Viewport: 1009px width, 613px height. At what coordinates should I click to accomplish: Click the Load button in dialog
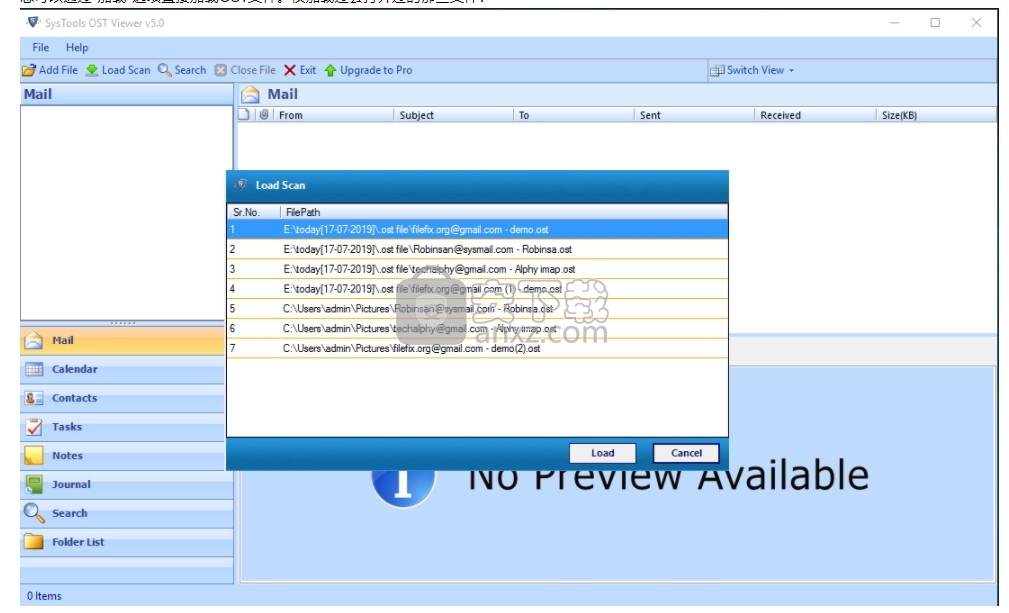point(602,453)
